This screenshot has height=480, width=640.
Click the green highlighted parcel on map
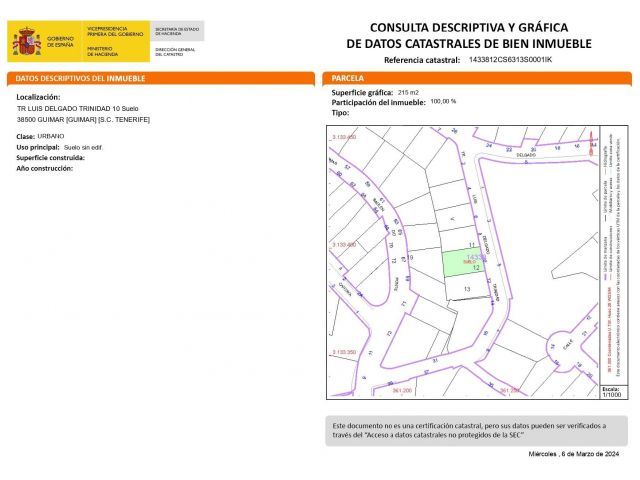(464, 262)
